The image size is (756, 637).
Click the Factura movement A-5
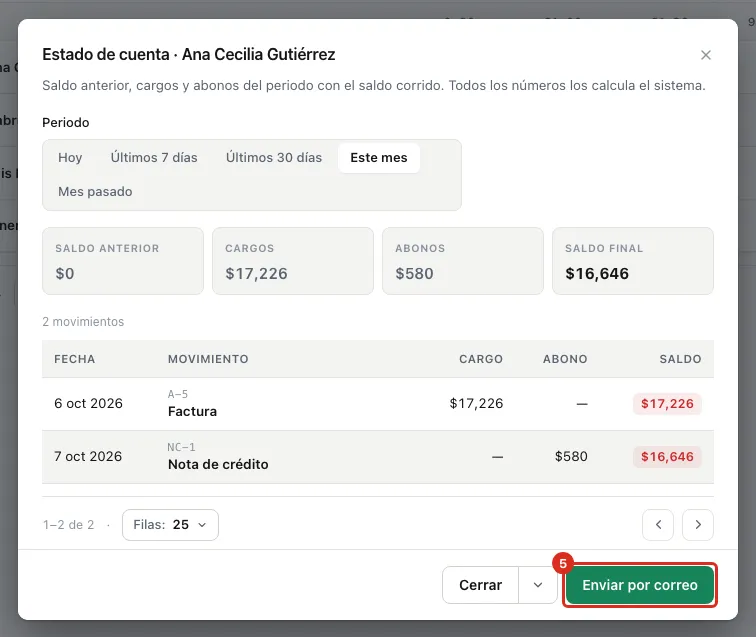pyautogui.click(x=192, y=404)
